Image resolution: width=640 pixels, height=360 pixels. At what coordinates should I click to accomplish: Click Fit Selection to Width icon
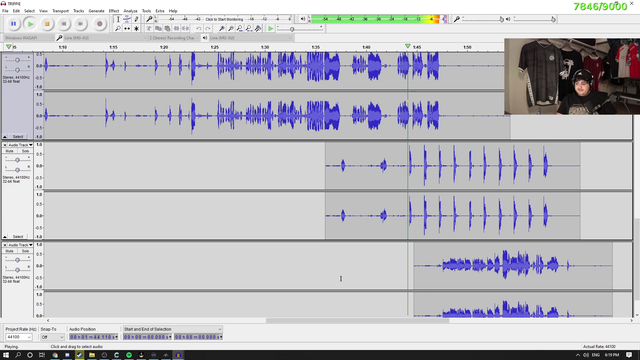[240, 29]
